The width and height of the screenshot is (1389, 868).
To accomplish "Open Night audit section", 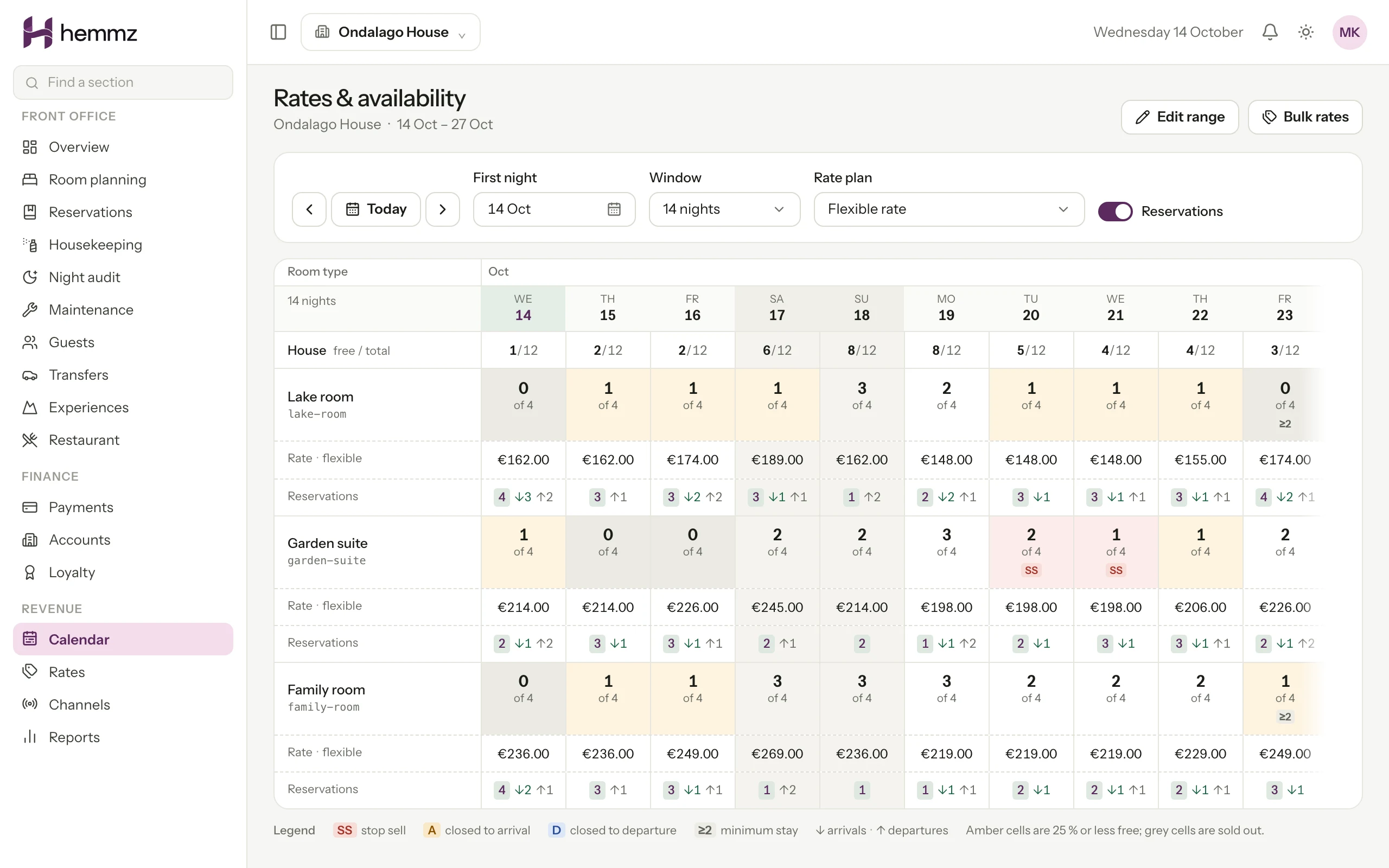I will pos(123,277).
